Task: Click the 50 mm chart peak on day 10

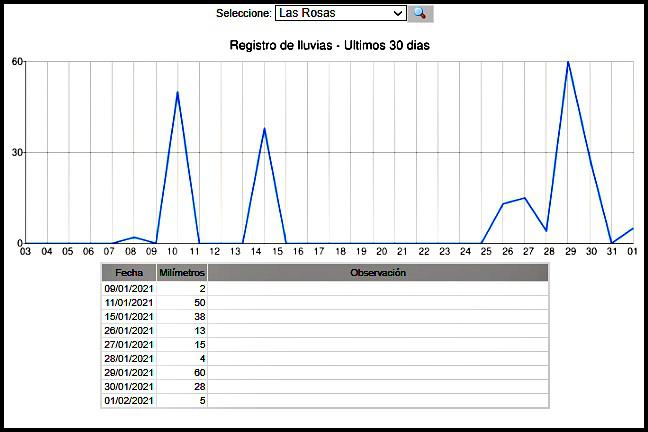Action: pyautogui.click(x=177, y=92)
